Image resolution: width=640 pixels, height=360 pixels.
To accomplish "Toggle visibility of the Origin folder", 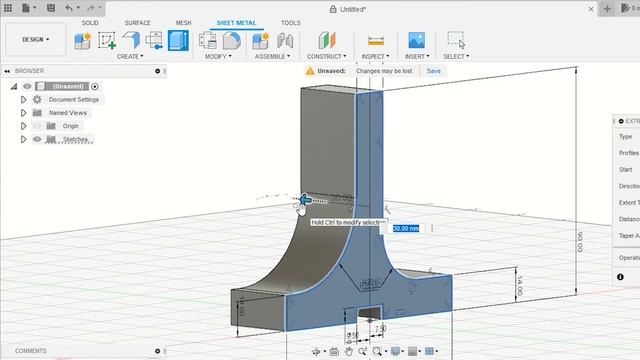I will click(37, 126).
